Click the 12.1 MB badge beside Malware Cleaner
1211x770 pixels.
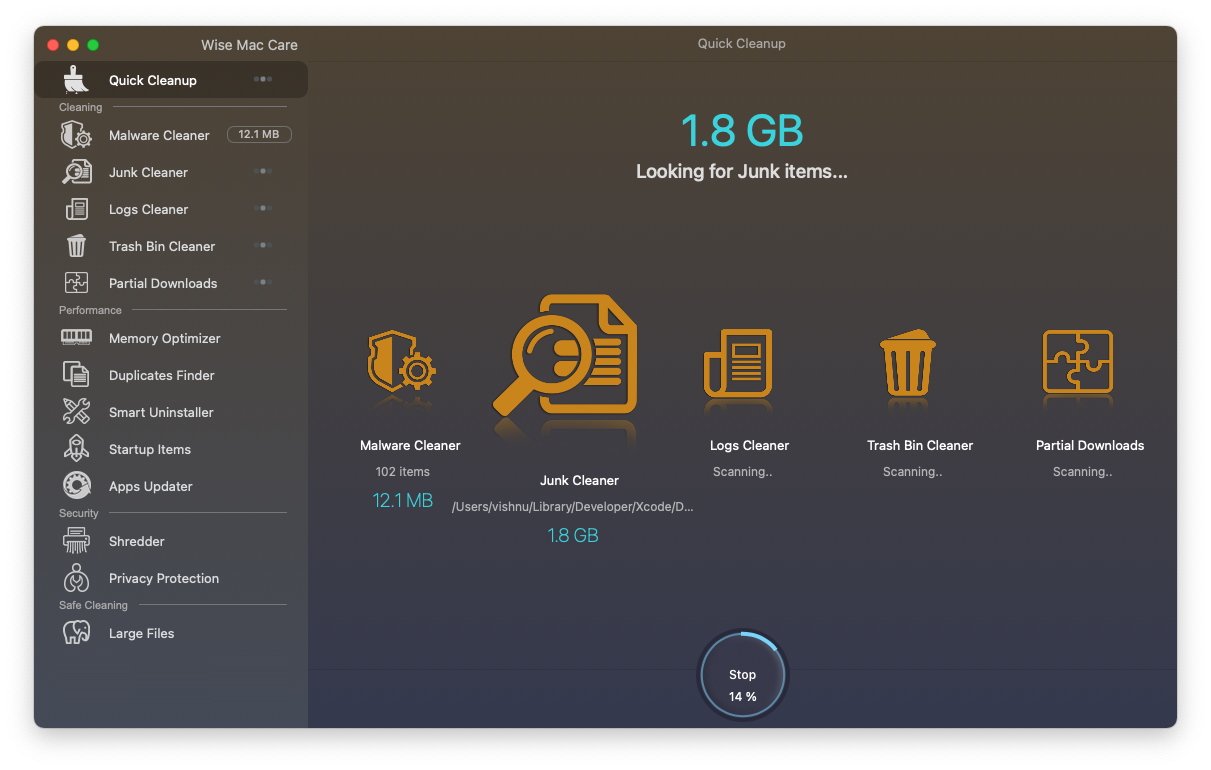259,134
